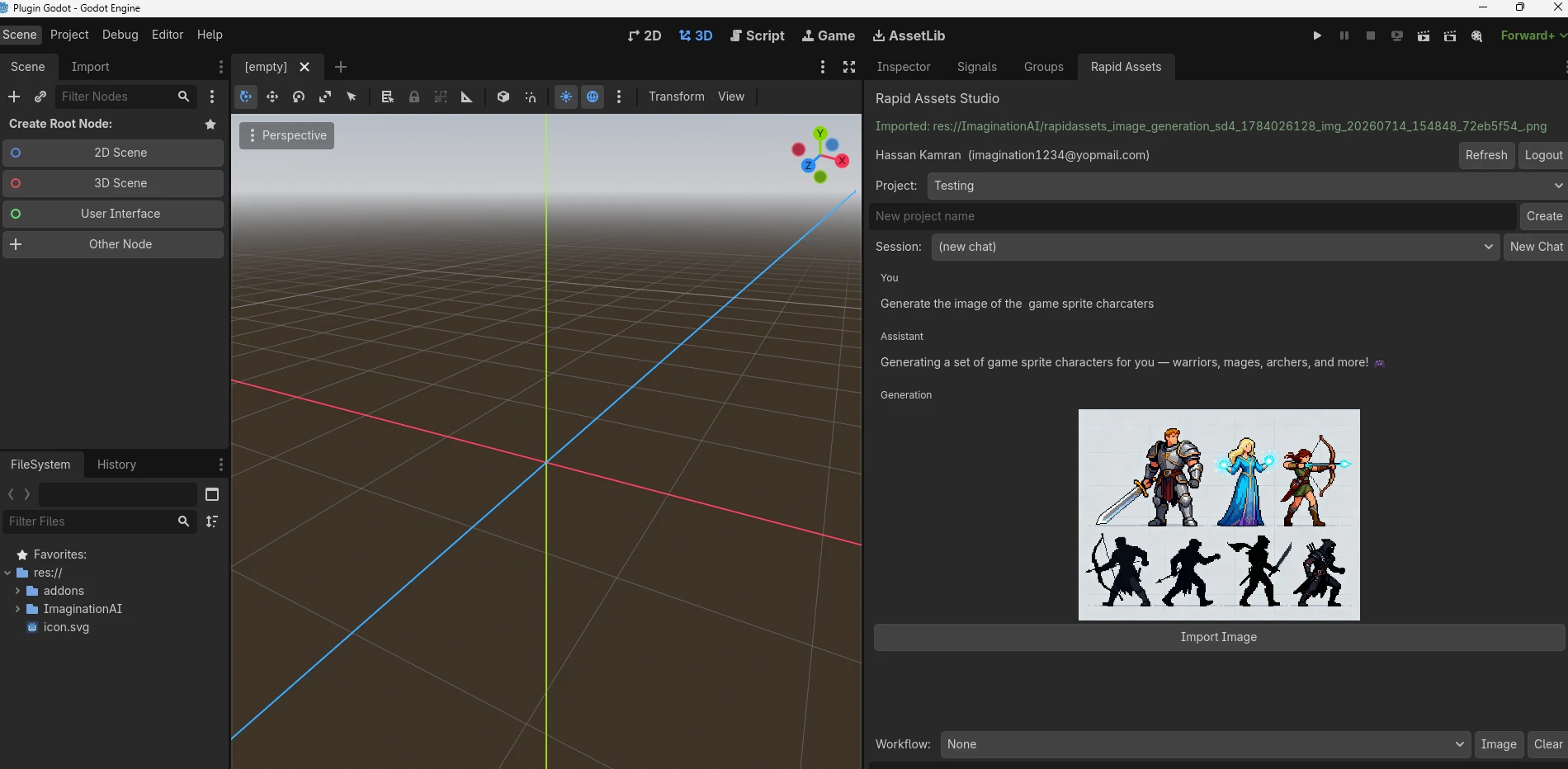Click the X axis on navigation gizmo

pos(842,161)
